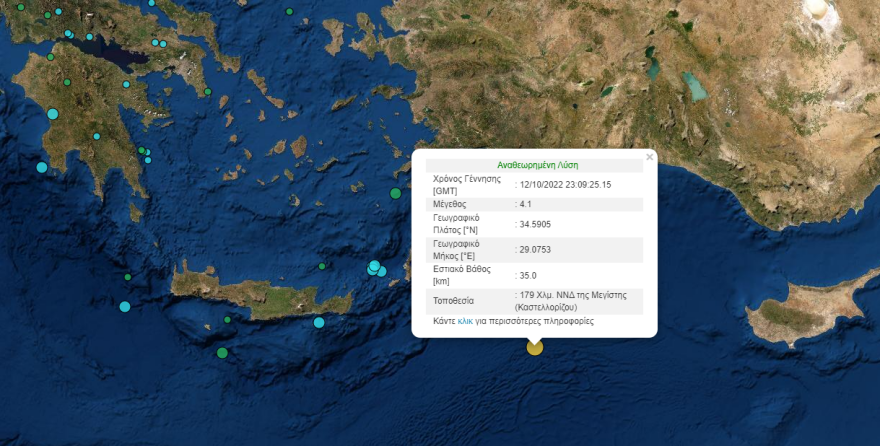The height and width of the screenshot is (446, 880).
Task: Select the large green marker left of the popup
Action: coord(396,194)
